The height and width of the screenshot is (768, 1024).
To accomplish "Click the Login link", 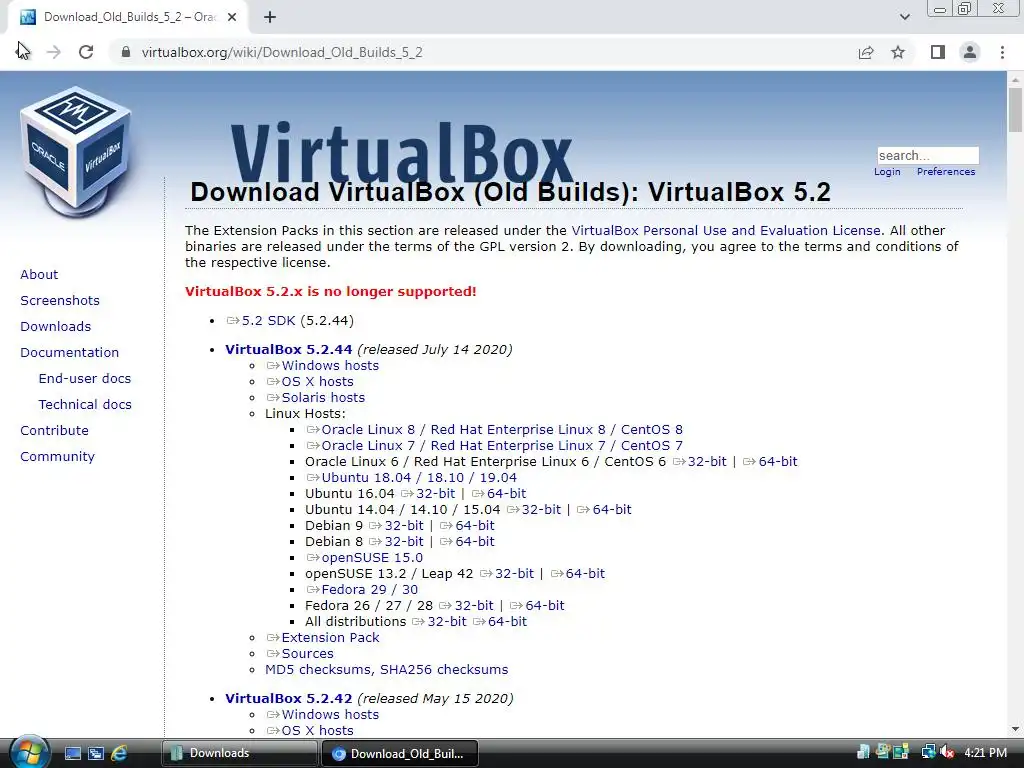I will [887, 172].
